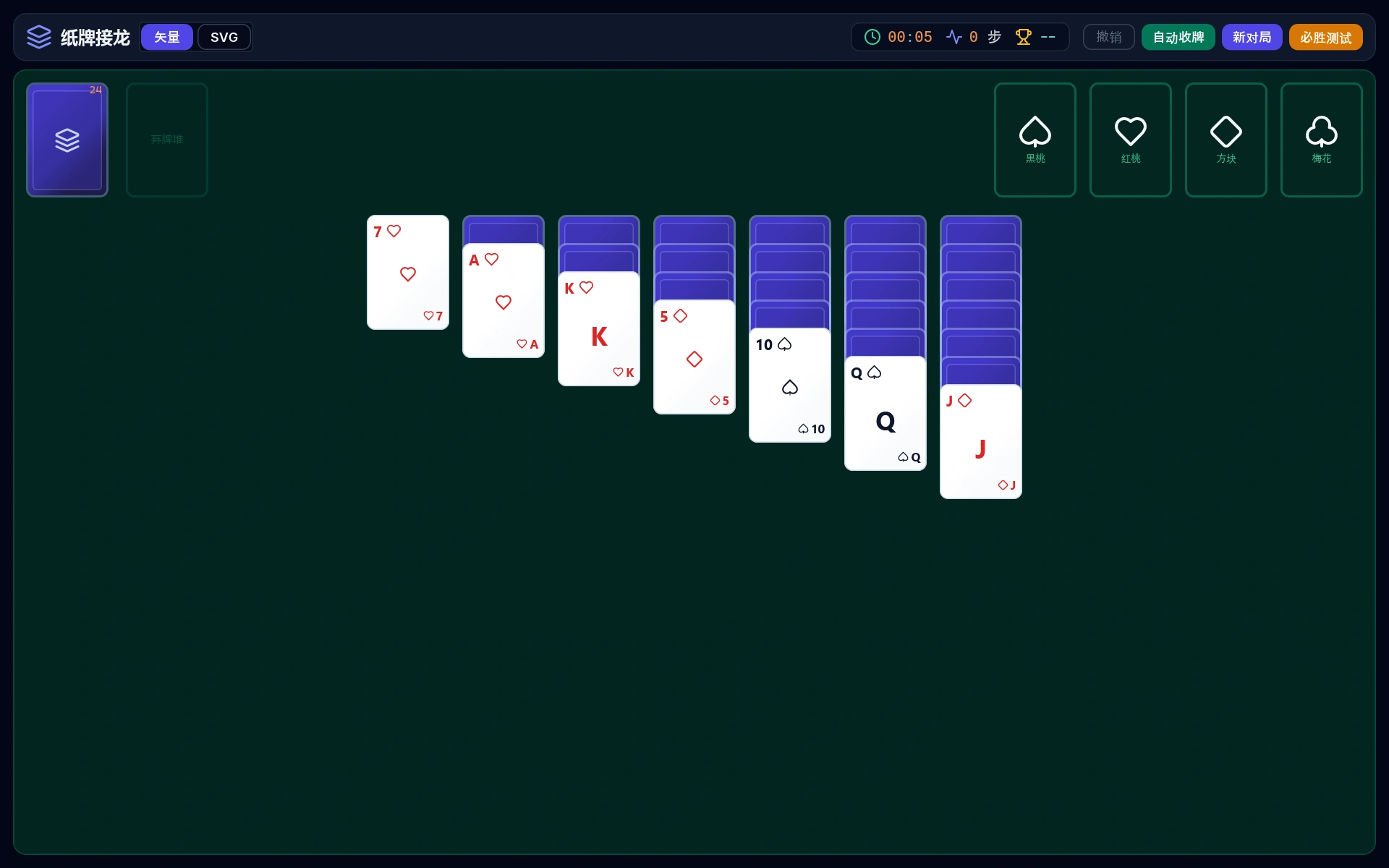The height and width of the screenshot is (868, 1389).
Task: Click the 0 步 move counter
Action: click(985, 37)
